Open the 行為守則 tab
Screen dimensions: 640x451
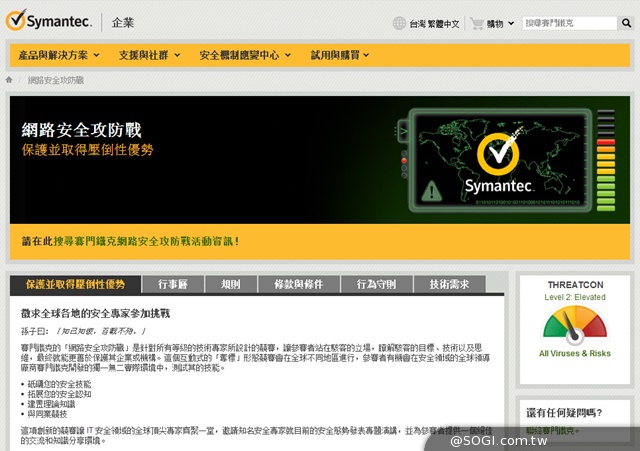[376, 284]
